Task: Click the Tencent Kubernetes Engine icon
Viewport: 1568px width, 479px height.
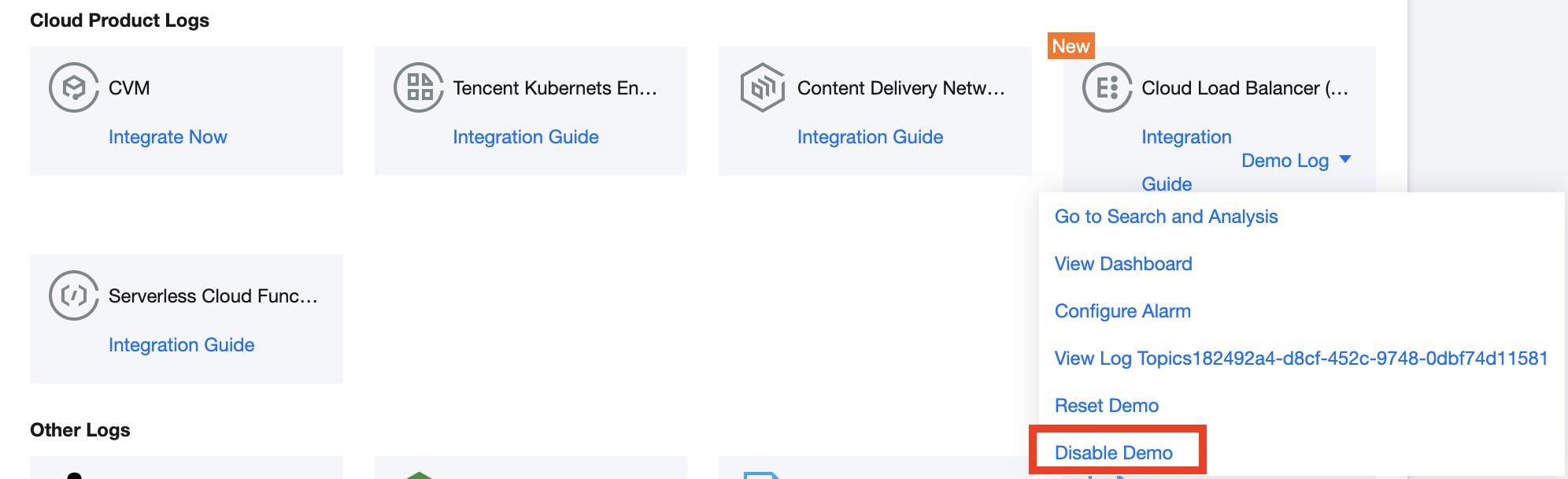Action: [419, 87]
